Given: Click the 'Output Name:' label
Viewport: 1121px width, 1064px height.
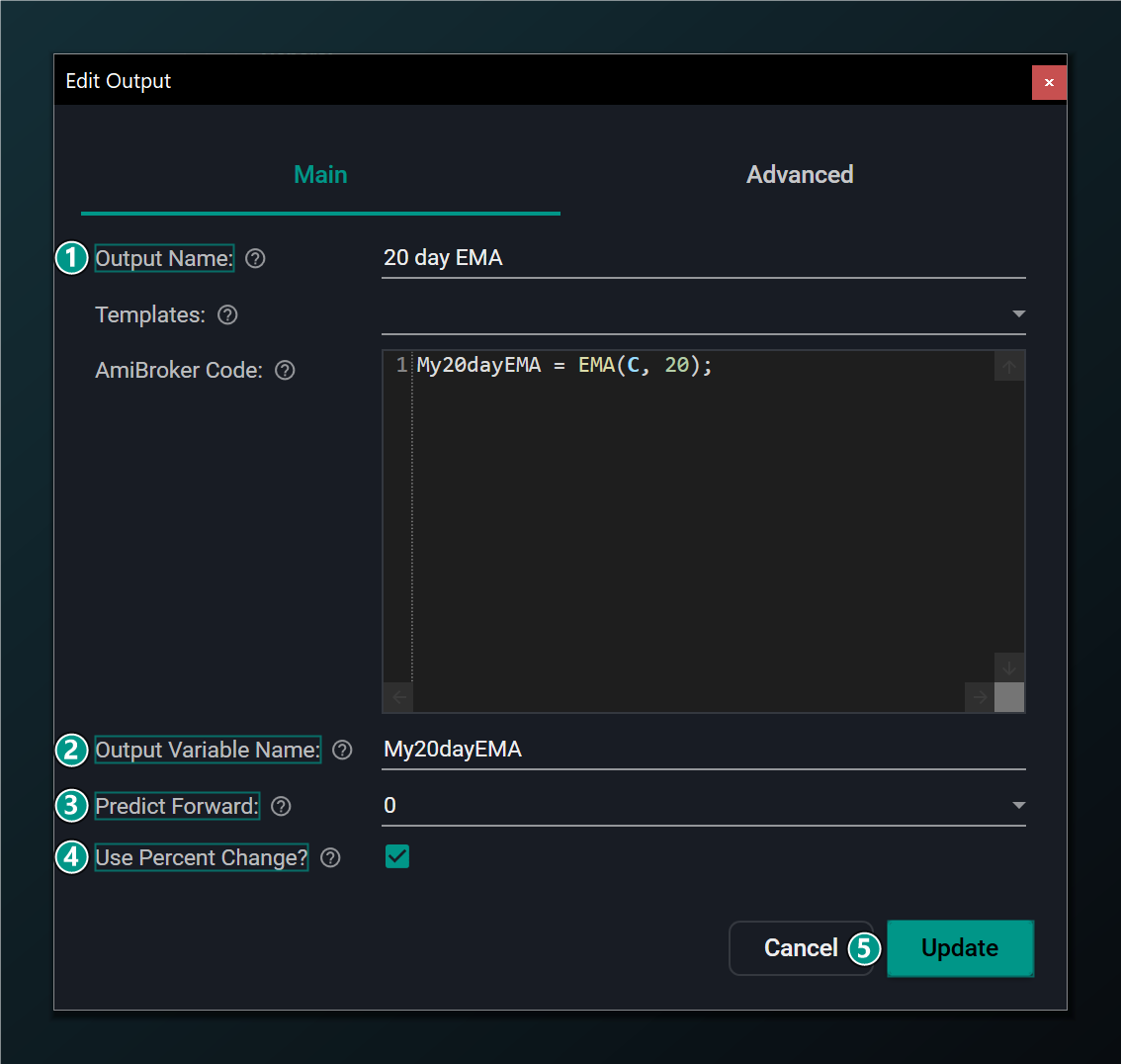Looking at the screenshot, I should 164,258.
